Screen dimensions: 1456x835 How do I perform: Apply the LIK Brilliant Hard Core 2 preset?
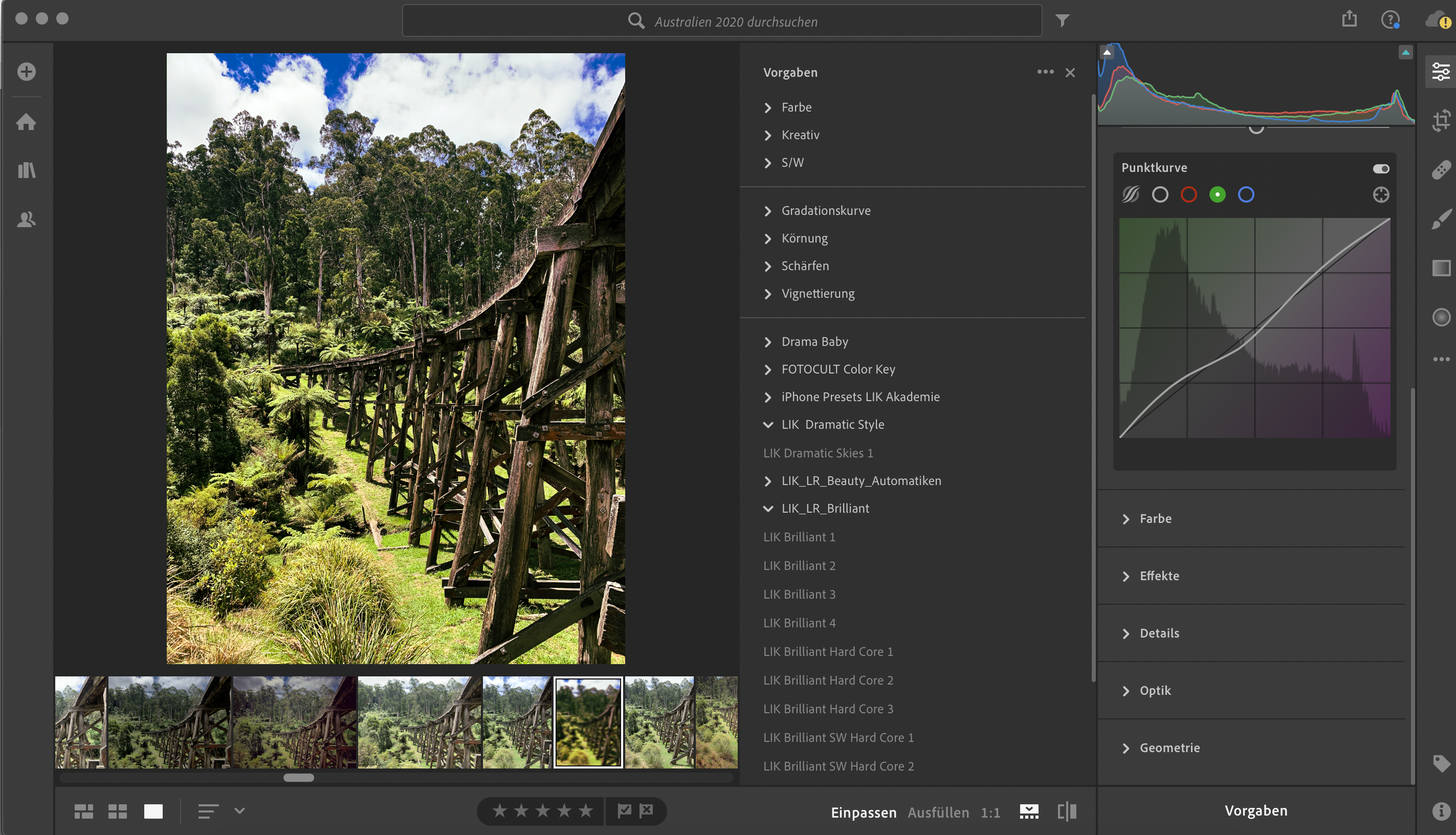tap(827, 680)
